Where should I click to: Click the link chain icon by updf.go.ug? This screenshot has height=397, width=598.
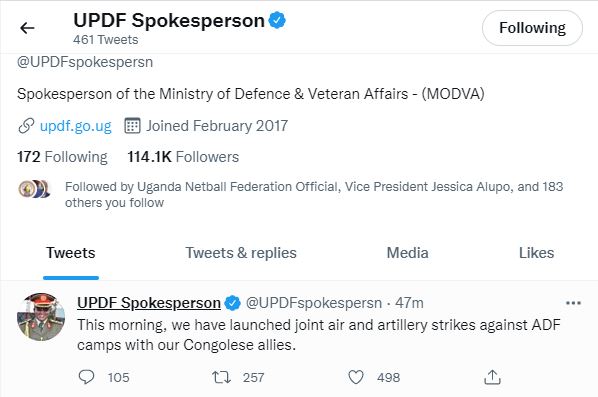click(x=26, y=126)
